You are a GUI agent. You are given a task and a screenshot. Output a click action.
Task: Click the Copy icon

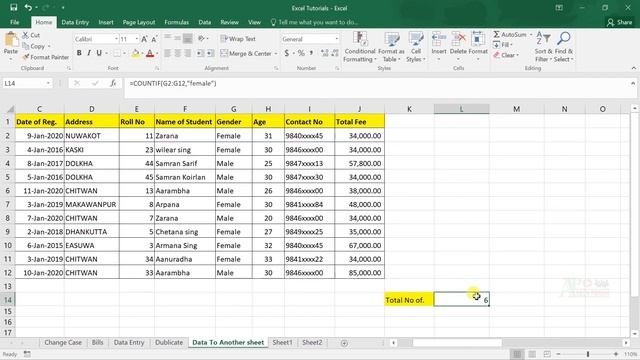(26, 46)
